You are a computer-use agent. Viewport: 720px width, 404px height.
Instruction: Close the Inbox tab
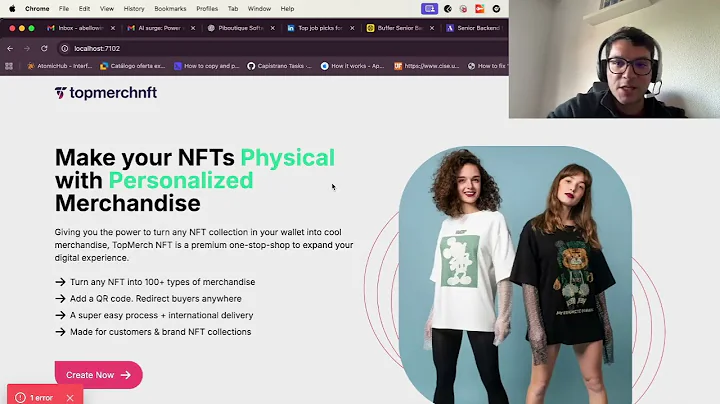(x=113, y=28)
